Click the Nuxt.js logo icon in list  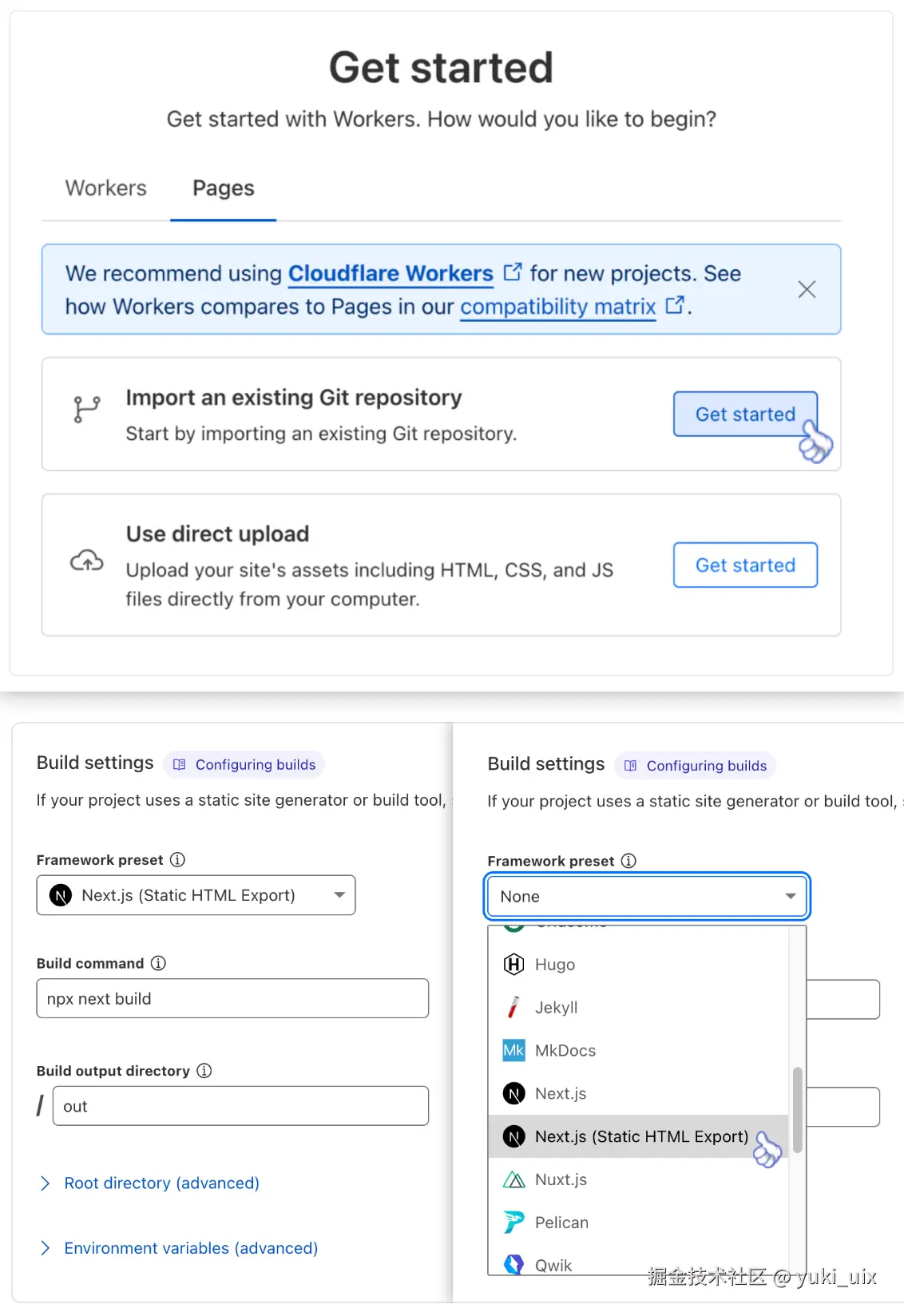(x=513, y=1179)
